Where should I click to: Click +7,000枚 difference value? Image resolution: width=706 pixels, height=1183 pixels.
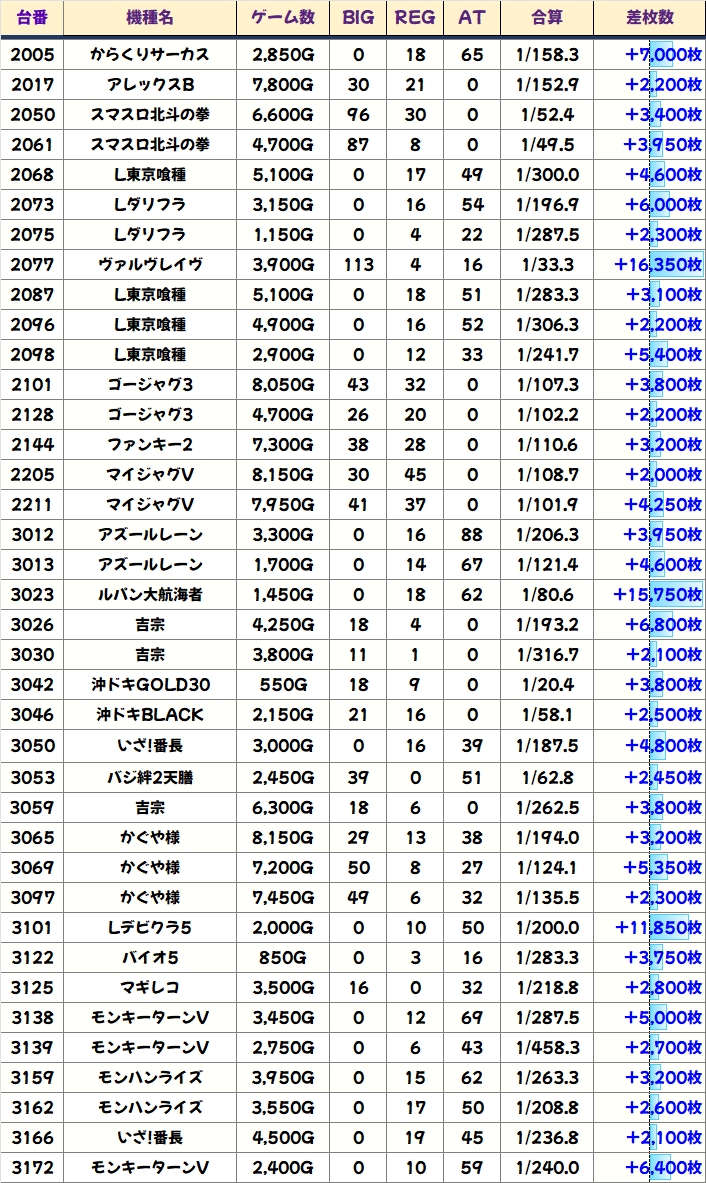(663, 54)
